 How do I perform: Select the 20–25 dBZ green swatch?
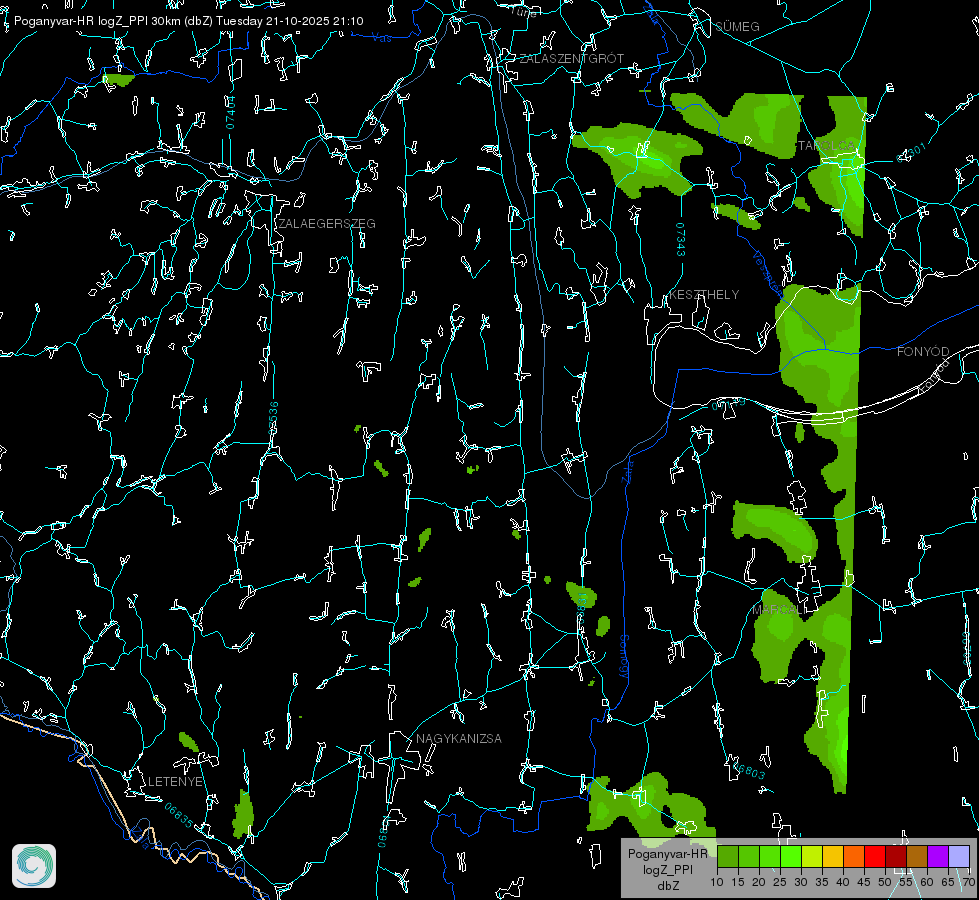tap(770, 856)
